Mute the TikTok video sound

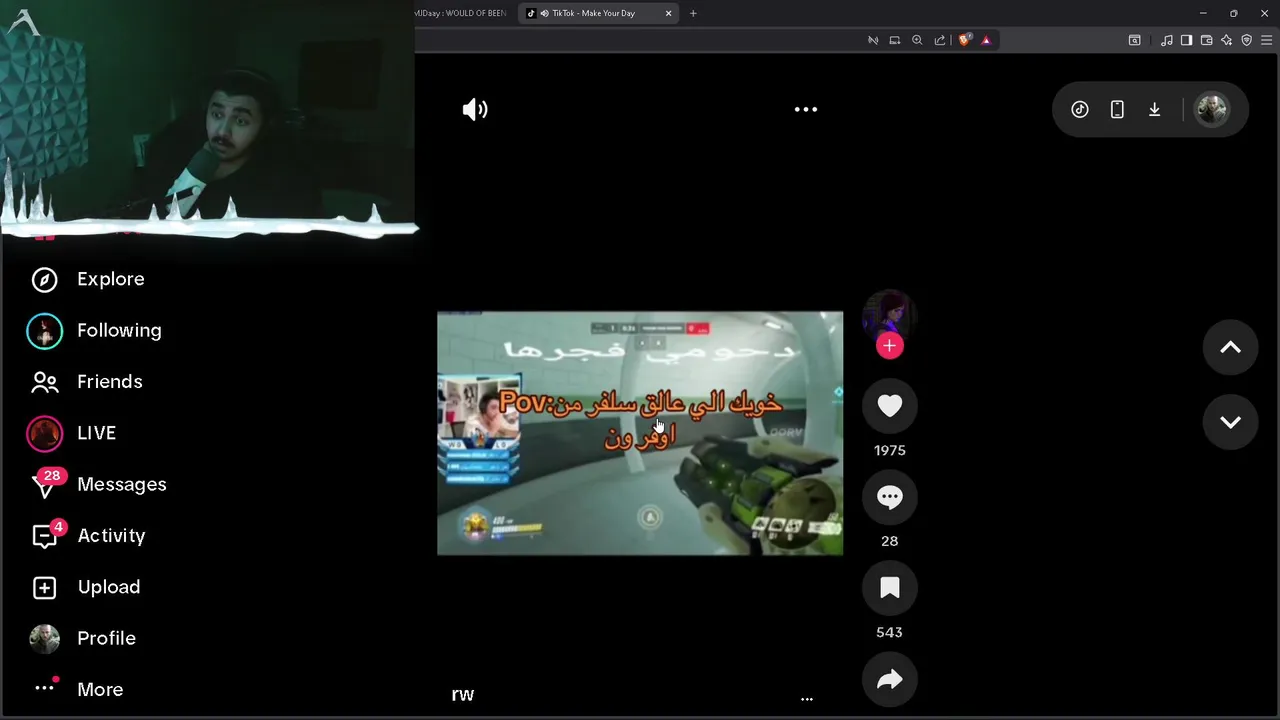pyautogui.click(x=475, y=110)
